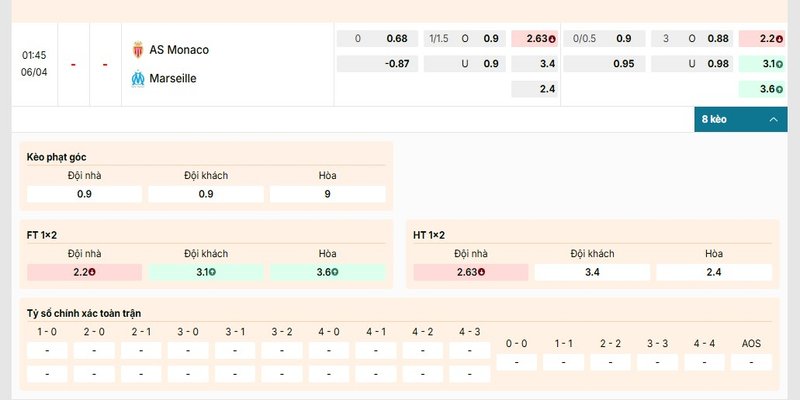This screenshot has height=400, width=800.
Task: Choose corner bet Hòa 9
Action: pos(328,194)
